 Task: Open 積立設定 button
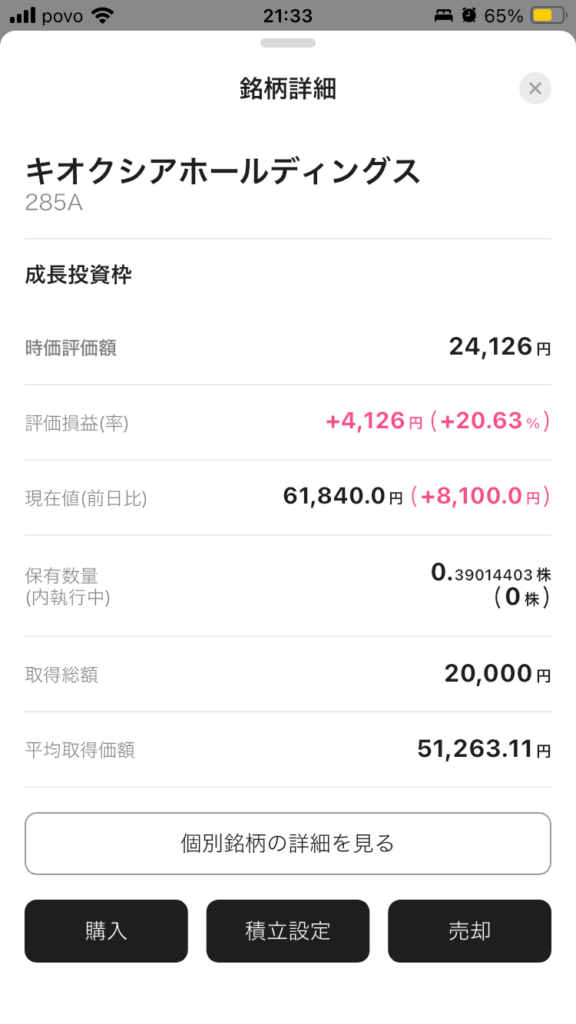pyautogui.click(x=288, y=931)
